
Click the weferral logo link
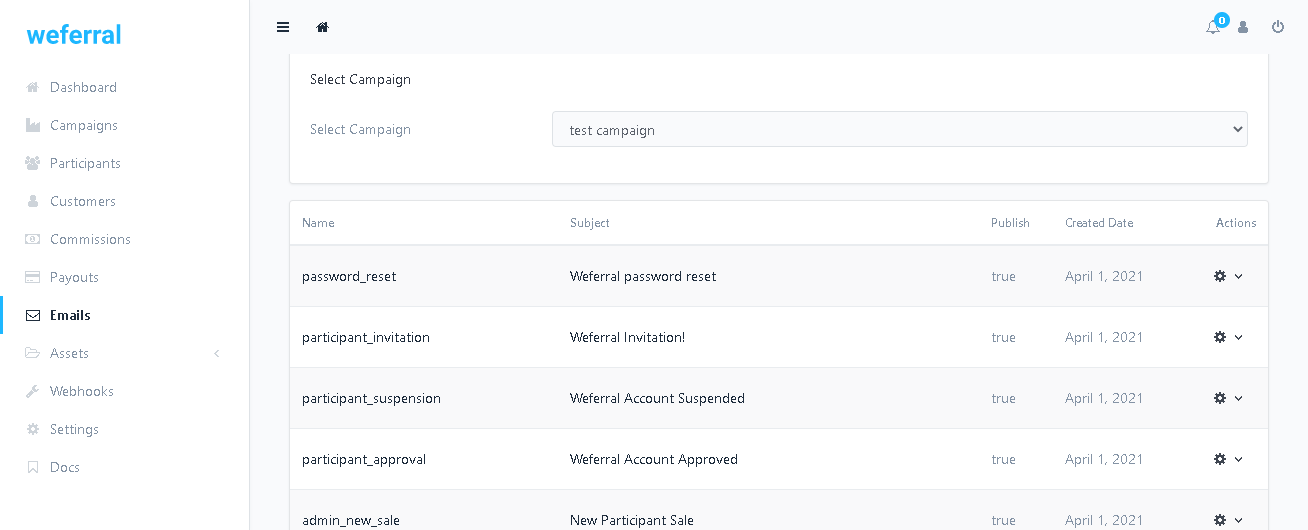74,34
